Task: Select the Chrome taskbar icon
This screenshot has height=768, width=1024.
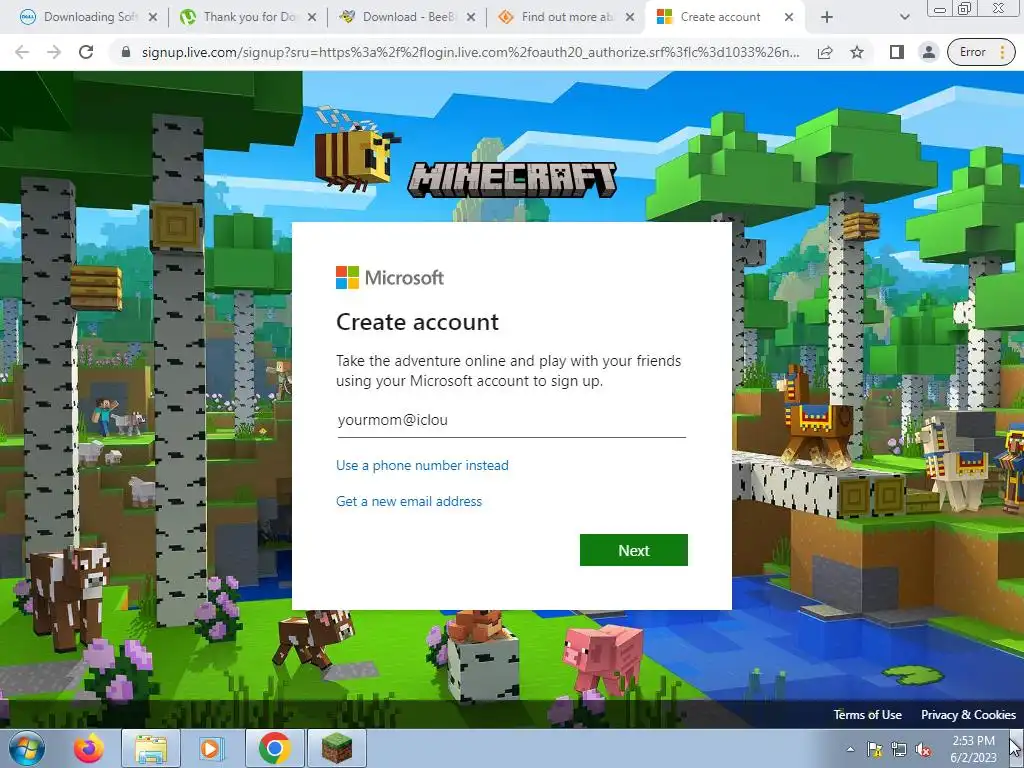Action: 274,748
